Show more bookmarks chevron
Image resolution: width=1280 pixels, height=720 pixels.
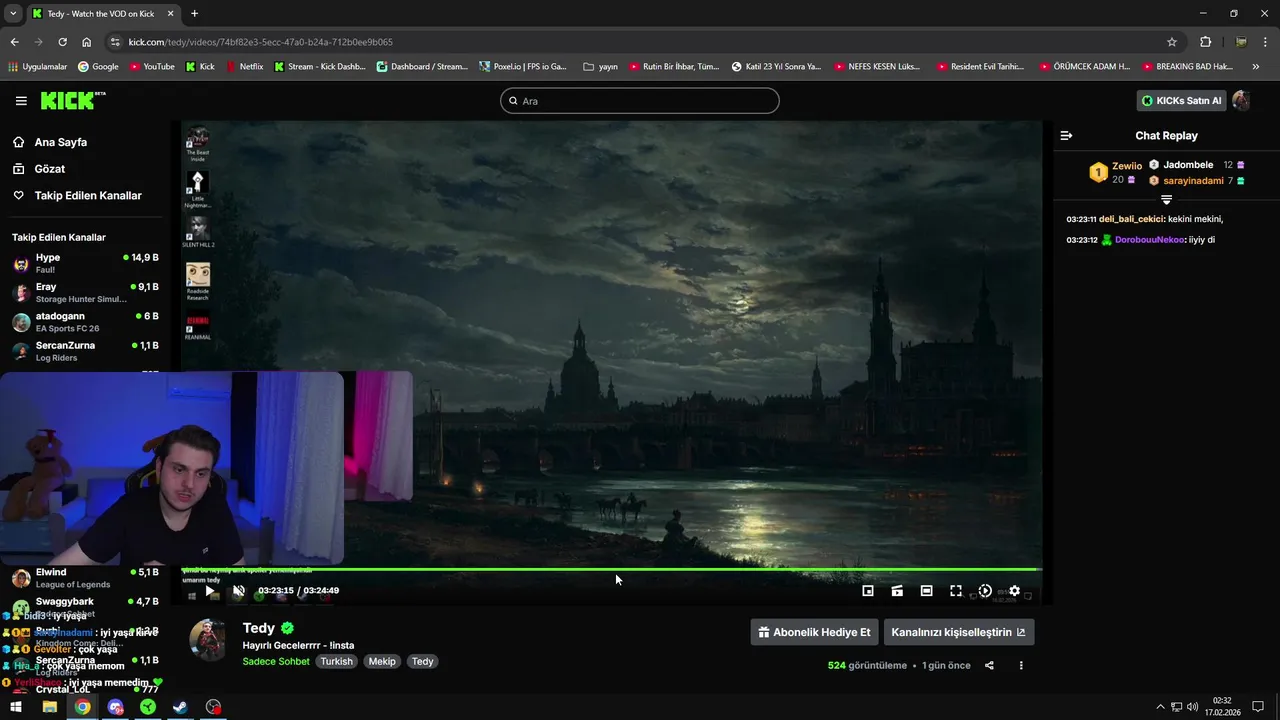pyautogui.click(x=1256, y=67)
